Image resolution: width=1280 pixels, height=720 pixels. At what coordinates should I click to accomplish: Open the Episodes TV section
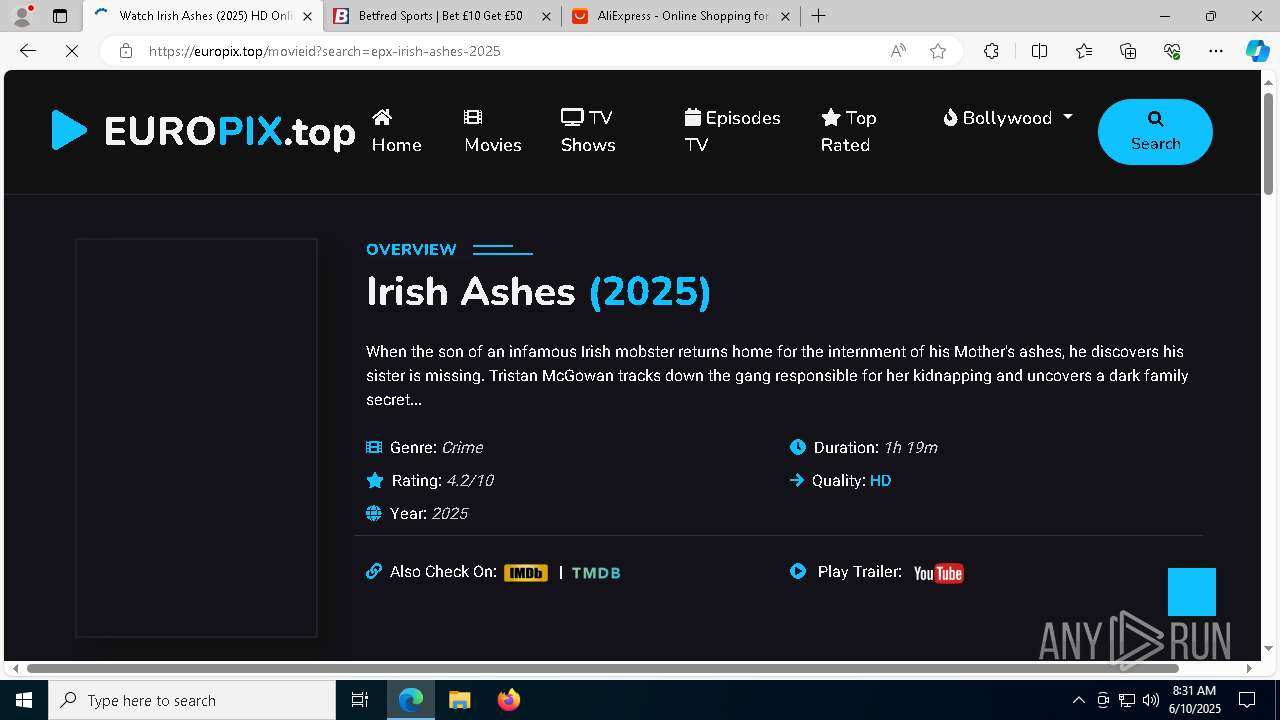[732, 131]
